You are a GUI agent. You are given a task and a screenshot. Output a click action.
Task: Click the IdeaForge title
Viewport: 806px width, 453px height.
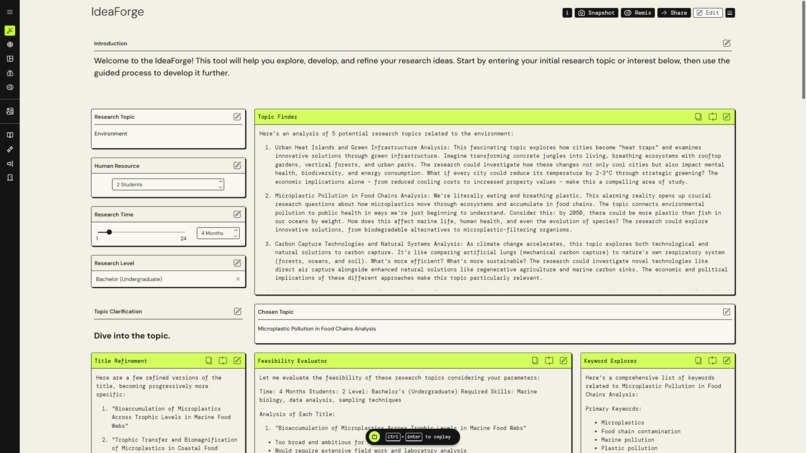tap(117, 12)
